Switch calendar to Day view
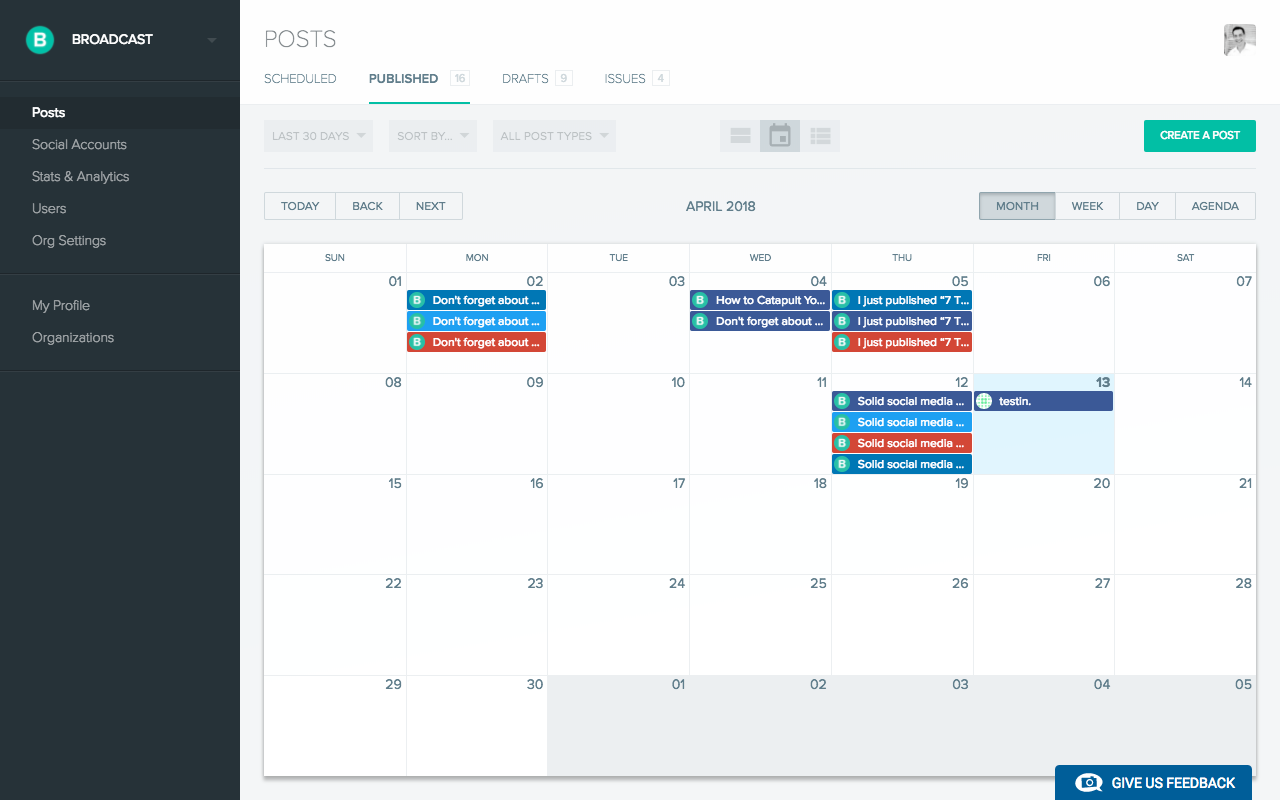1280x800 pixels. click(1147, 206)
